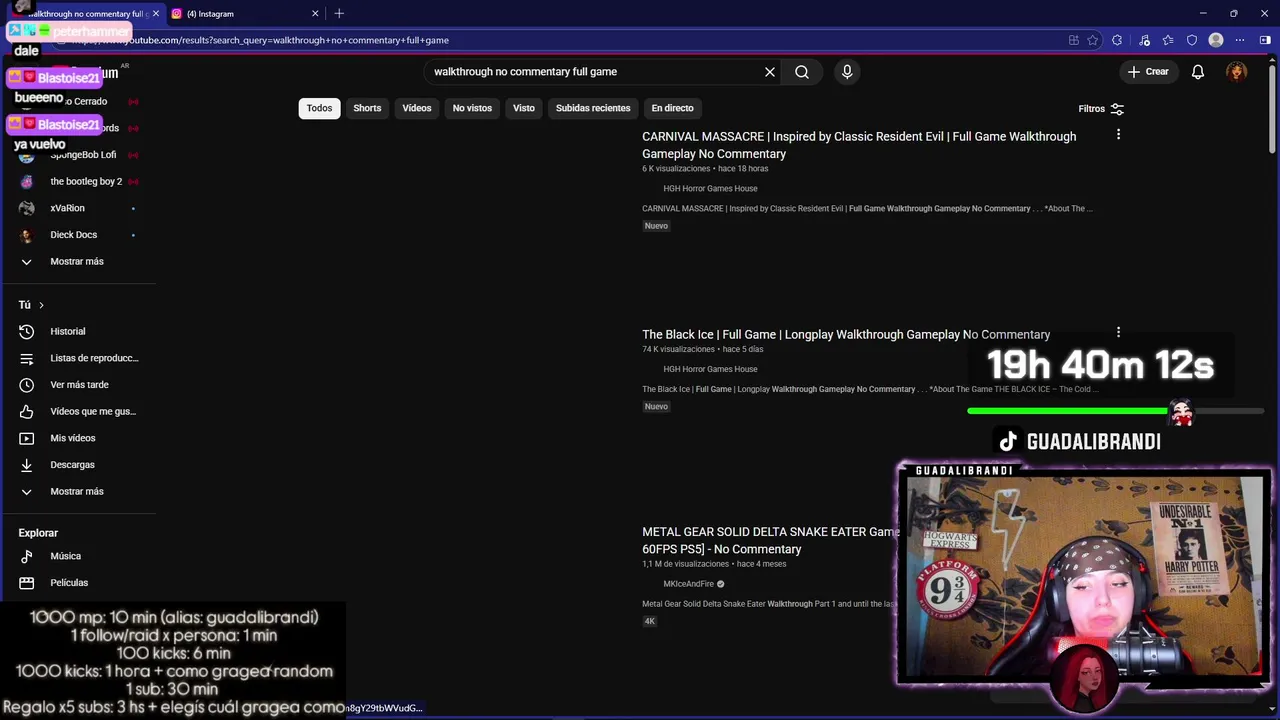This screenshot has height=720, width=1280.
Task: Select the En directo filter chip
Action: [672, 108]
